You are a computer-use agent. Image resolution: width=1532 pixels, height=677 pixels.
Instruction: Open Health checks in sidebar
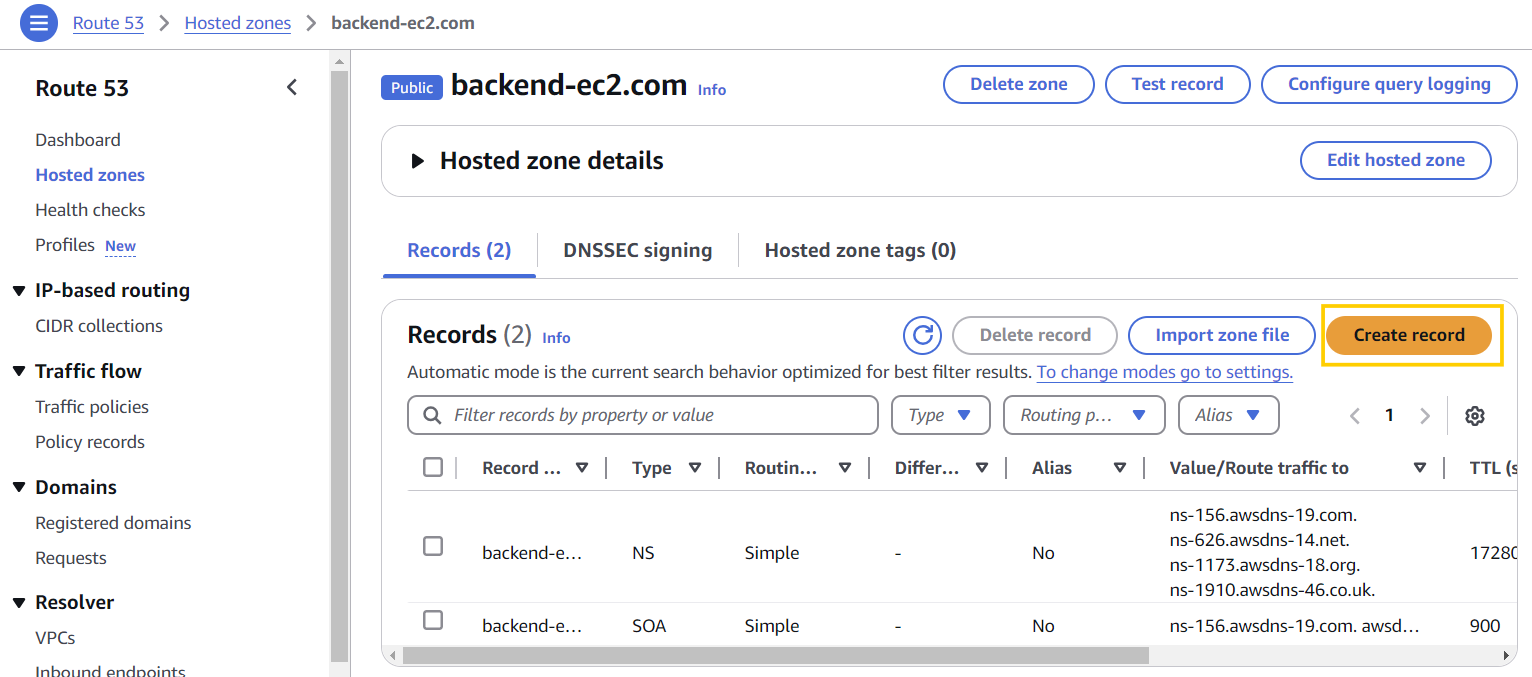tap(90, 210)
